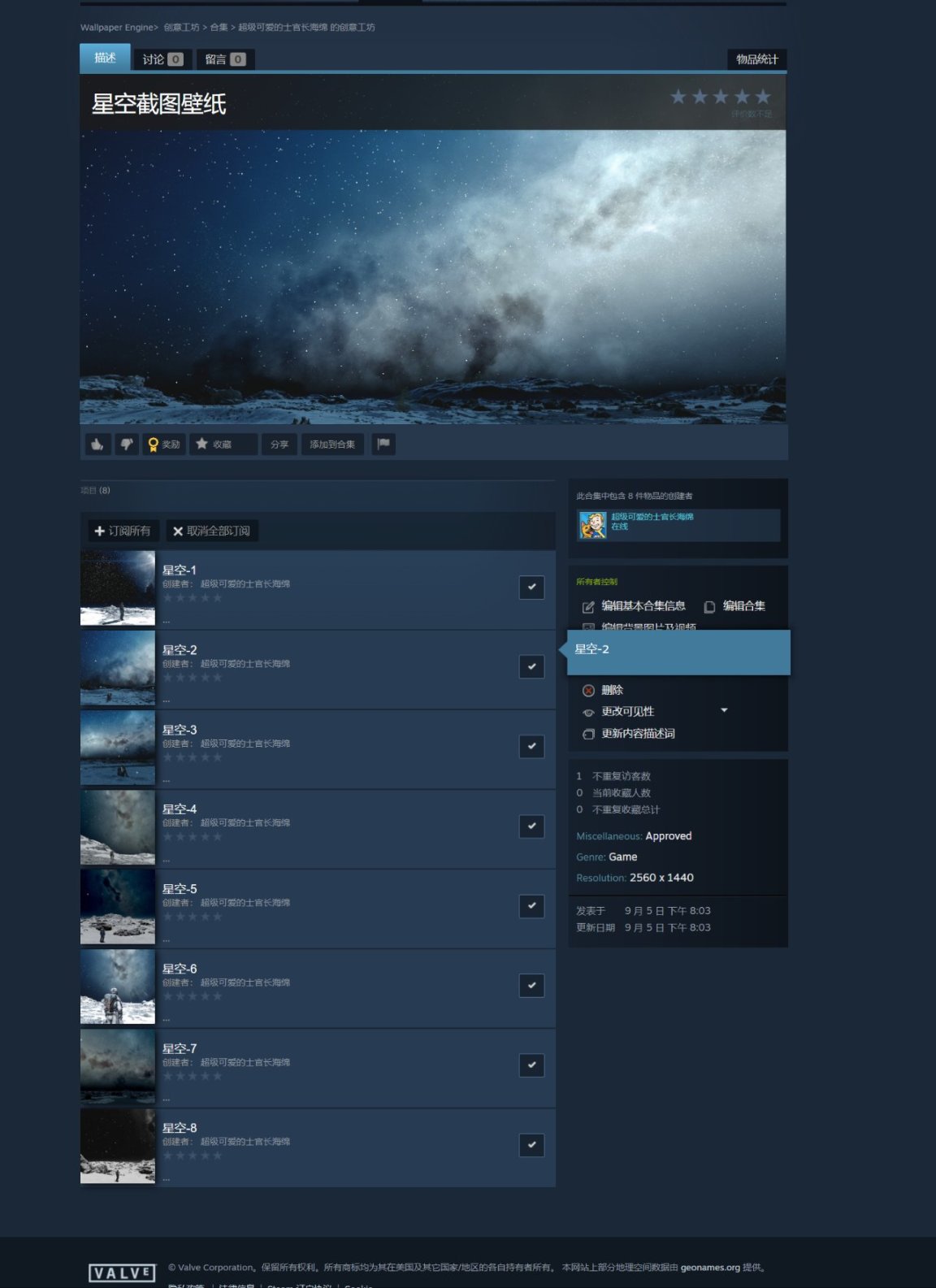Click 取消全部订阅 to unsubscribe all
The image size is (936, 1288).
[212, 531]
